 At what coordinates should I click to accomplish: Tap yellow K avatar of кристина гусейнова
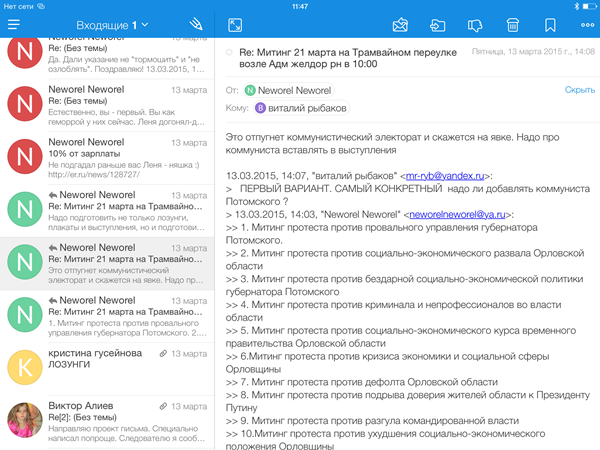click(25, 367)
